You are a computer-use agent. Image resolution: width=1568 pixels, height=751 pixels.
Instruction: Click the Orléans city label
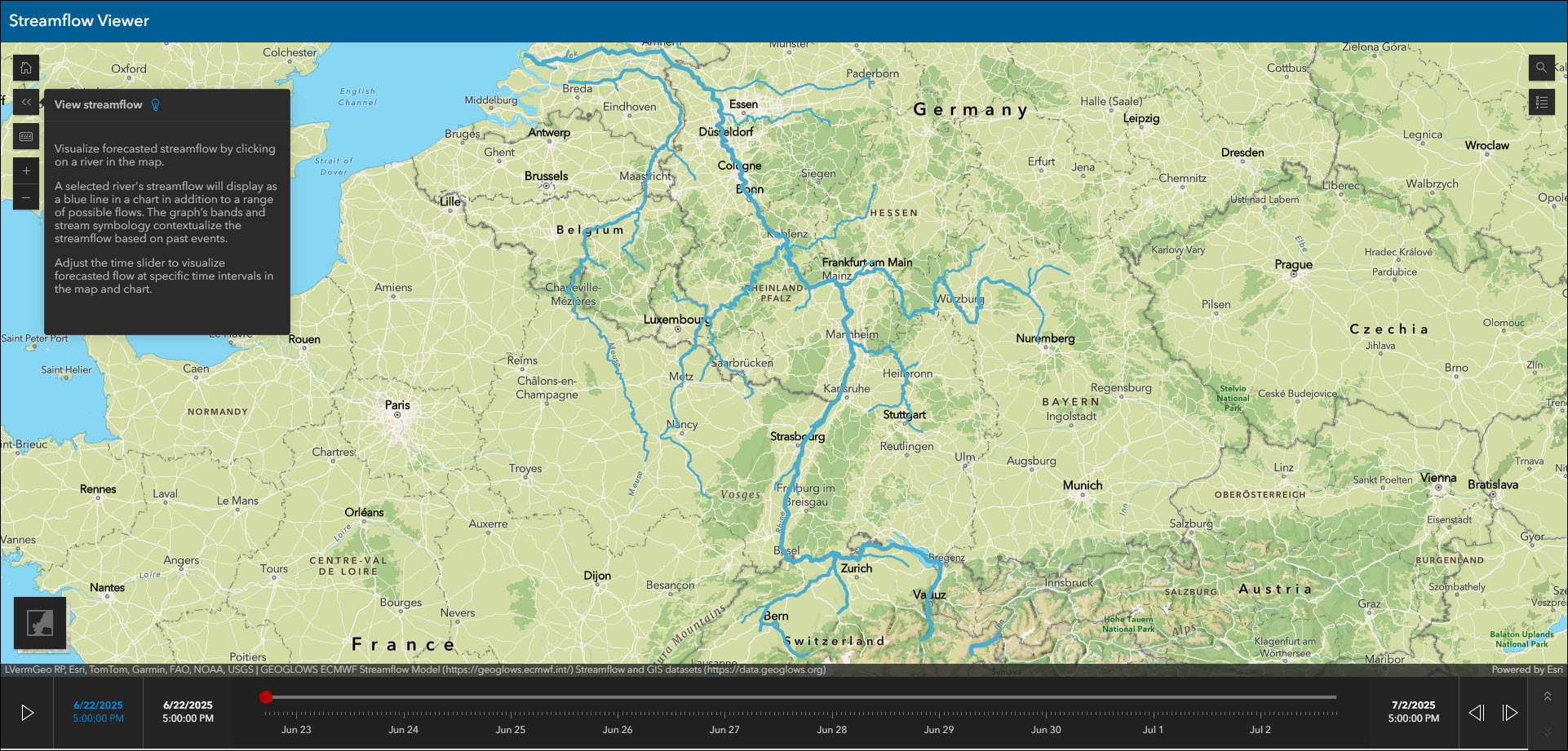tap(364, 512)
